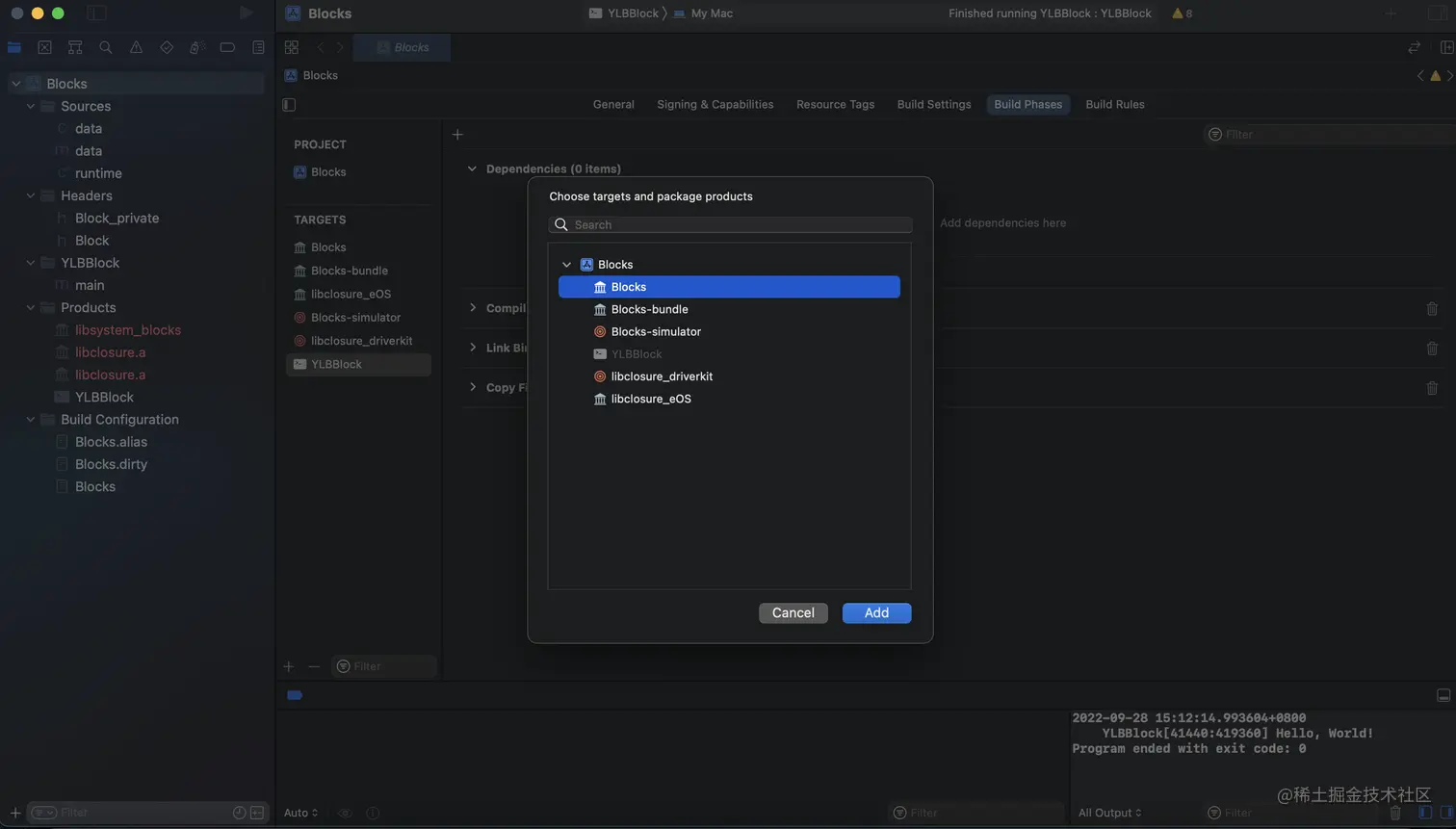Hide the debug area
The image size is (1456, 829).
pos(1443,695)
